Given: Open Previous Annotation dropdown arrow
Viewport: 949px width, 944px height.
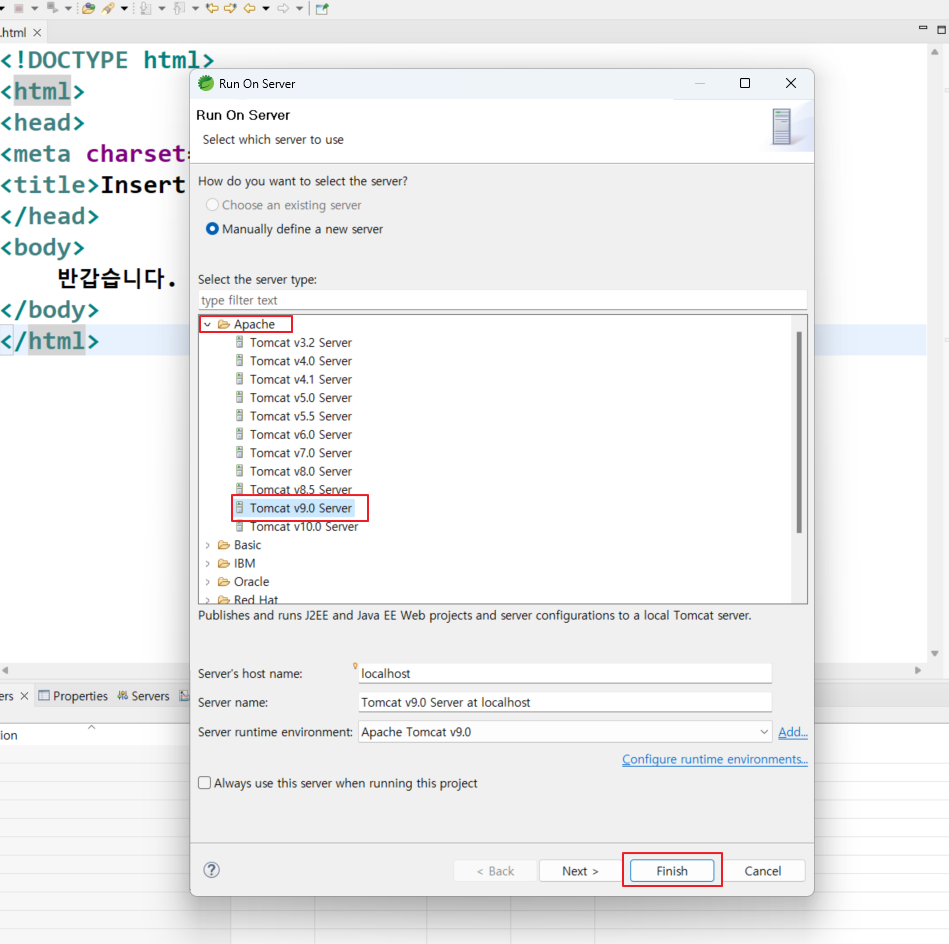Looking at the screenshot, I should click(195, 8).
